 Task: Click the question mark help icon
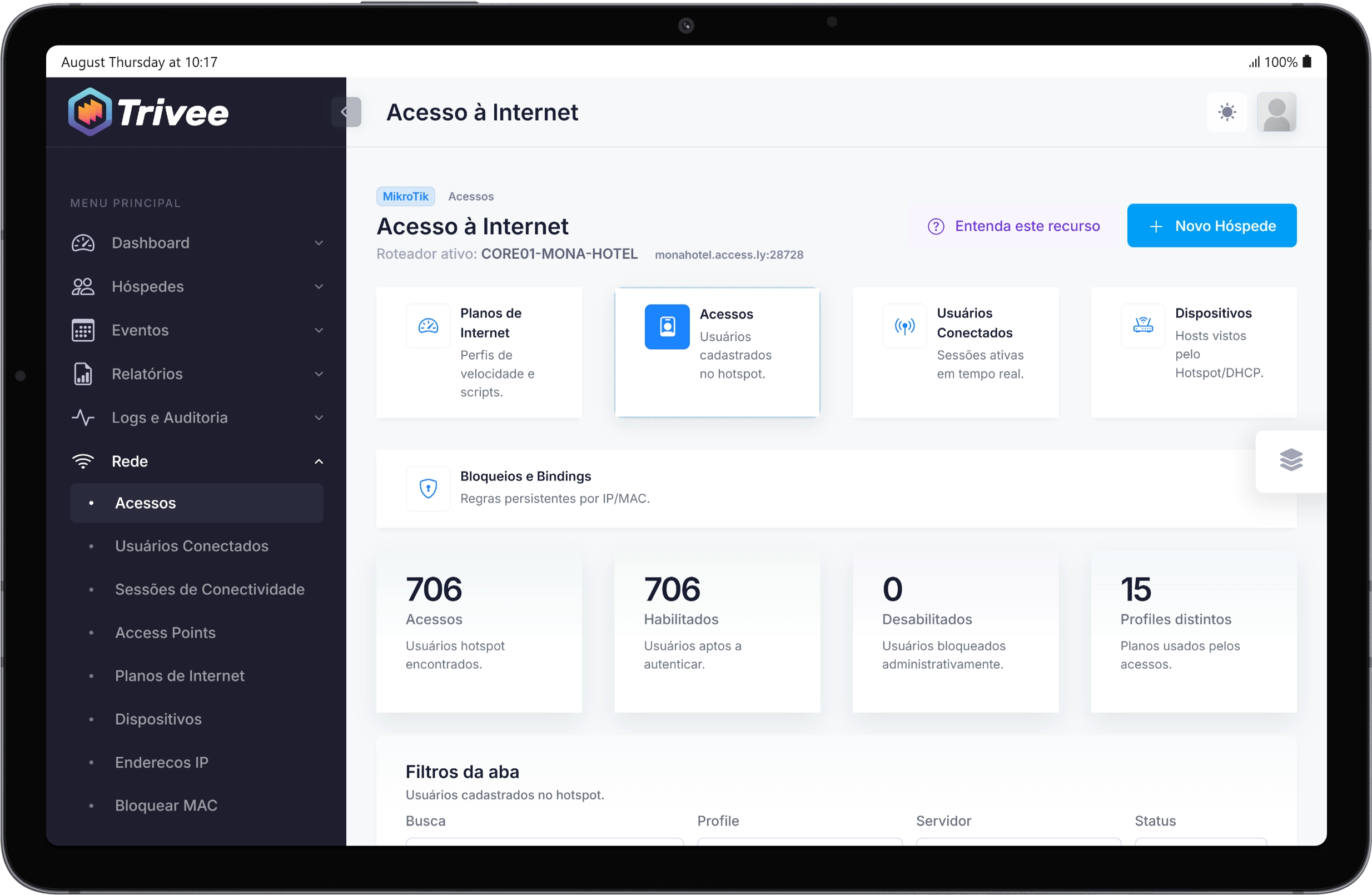(936, 226)
